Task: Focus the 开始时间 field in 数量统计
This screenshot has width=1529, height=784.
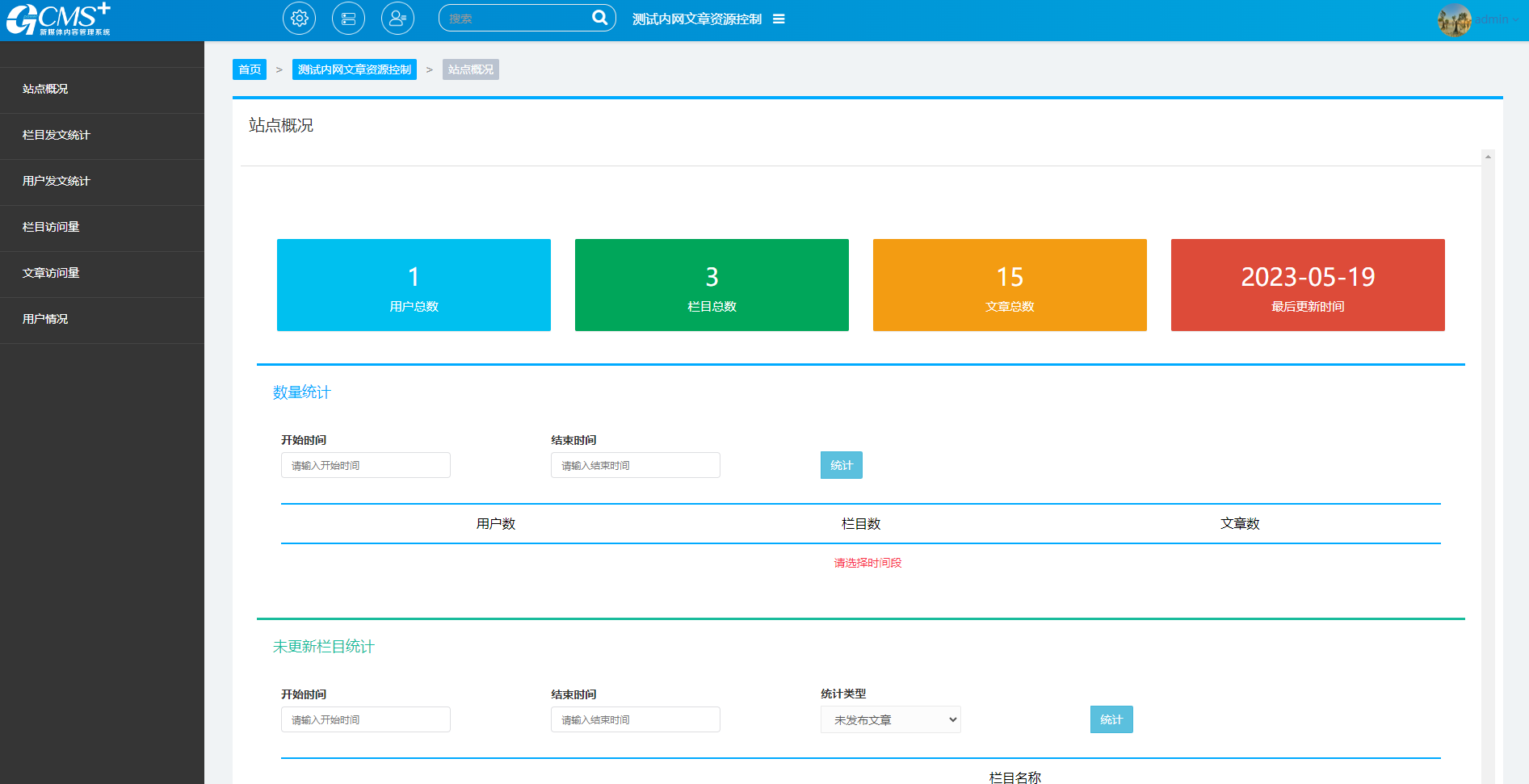Action: [365, 465]
